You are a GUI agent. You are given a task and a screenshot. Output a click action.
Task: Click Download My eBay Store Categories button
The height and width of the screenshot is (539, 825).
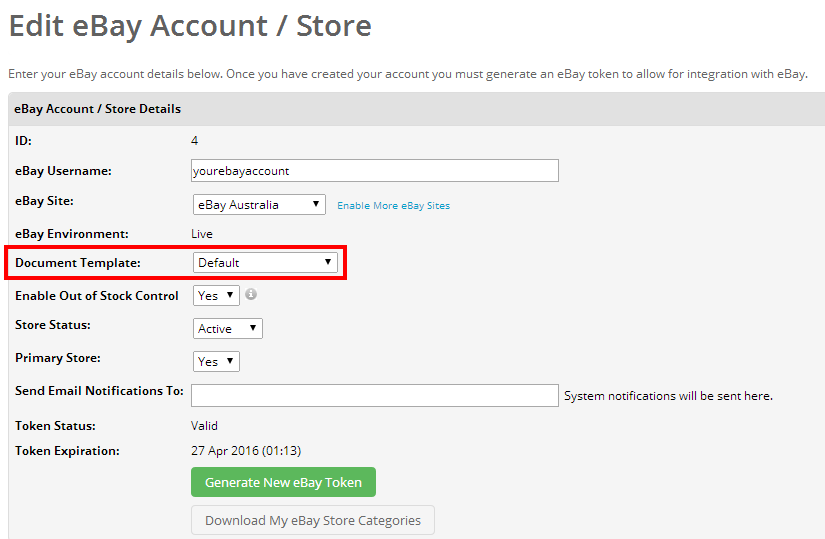click(313, 520)
